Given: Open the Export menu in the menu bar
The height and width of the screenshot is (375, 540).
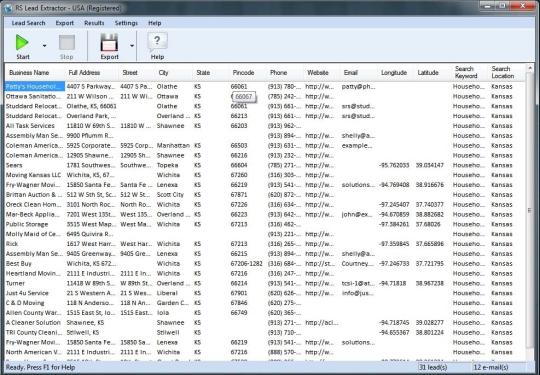Looking at the screenshot, I should click(x=64, y=23).
